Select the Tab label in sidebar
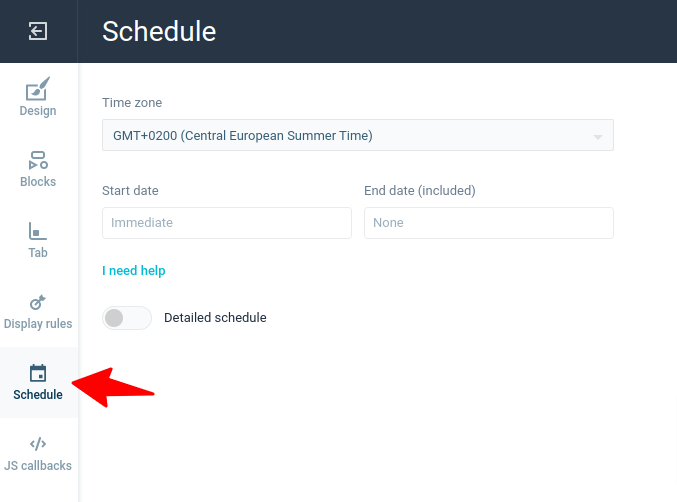Image resolution: width=677 pixels, height=502 pixels. tap(38, 253)
